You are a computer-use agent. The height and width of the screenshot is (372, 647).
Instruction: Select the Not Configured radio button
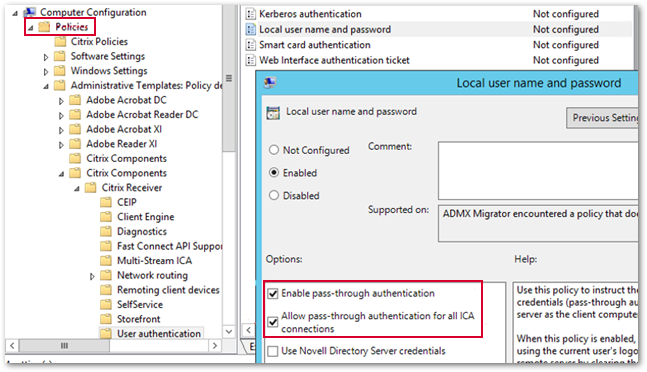[x=274, y=150]
